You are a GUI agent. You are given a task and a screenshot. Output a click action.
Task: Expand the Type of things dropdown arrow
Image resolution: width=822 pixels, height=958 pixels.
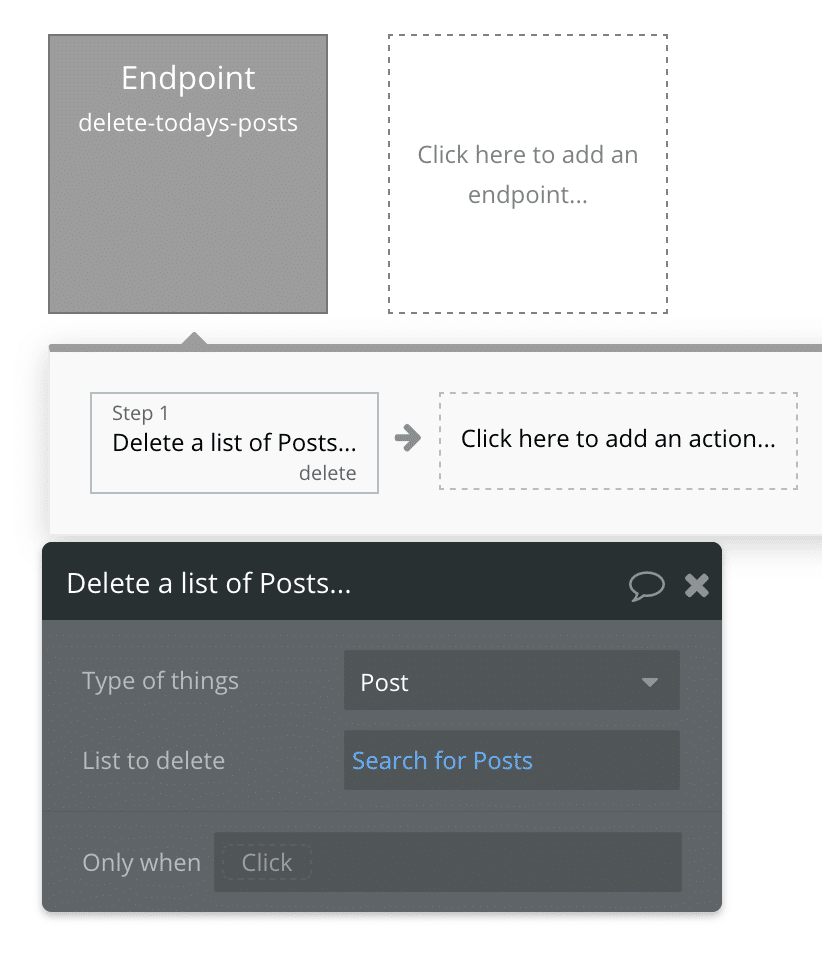(650, 682)
